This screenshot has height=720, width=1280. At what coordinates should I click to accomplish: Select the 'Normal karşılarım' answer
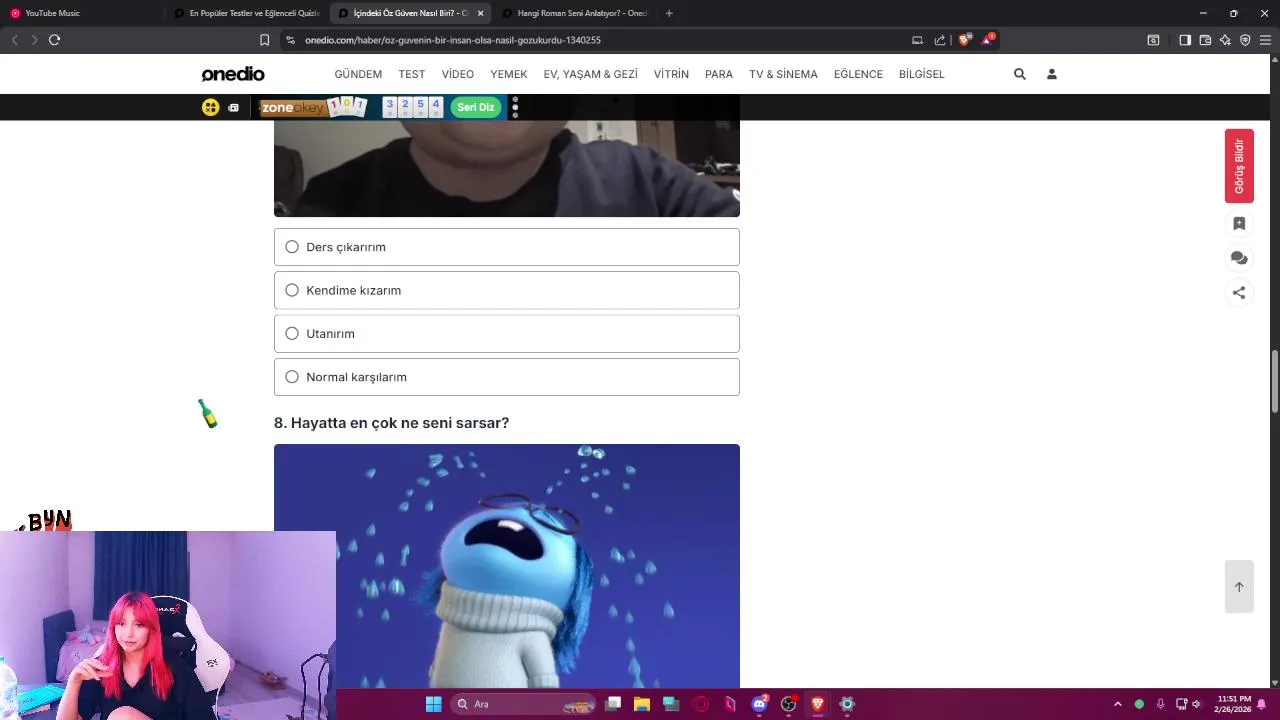pyautogui.click(x=507, y=377)
